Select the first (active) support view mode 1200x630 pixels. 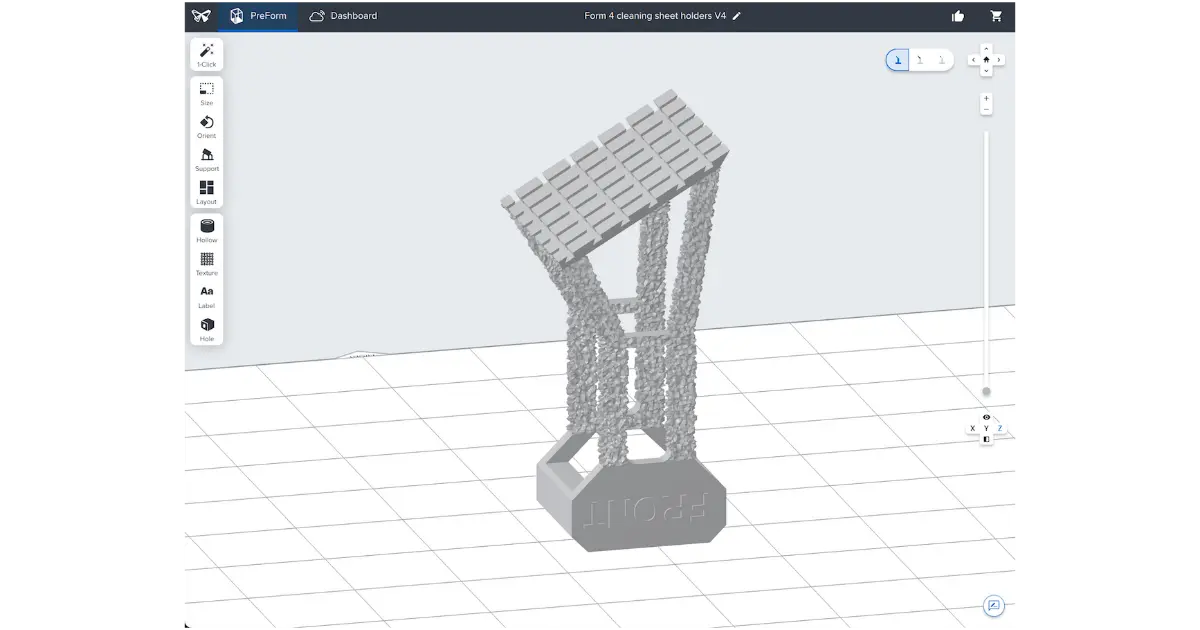[898, 60]
